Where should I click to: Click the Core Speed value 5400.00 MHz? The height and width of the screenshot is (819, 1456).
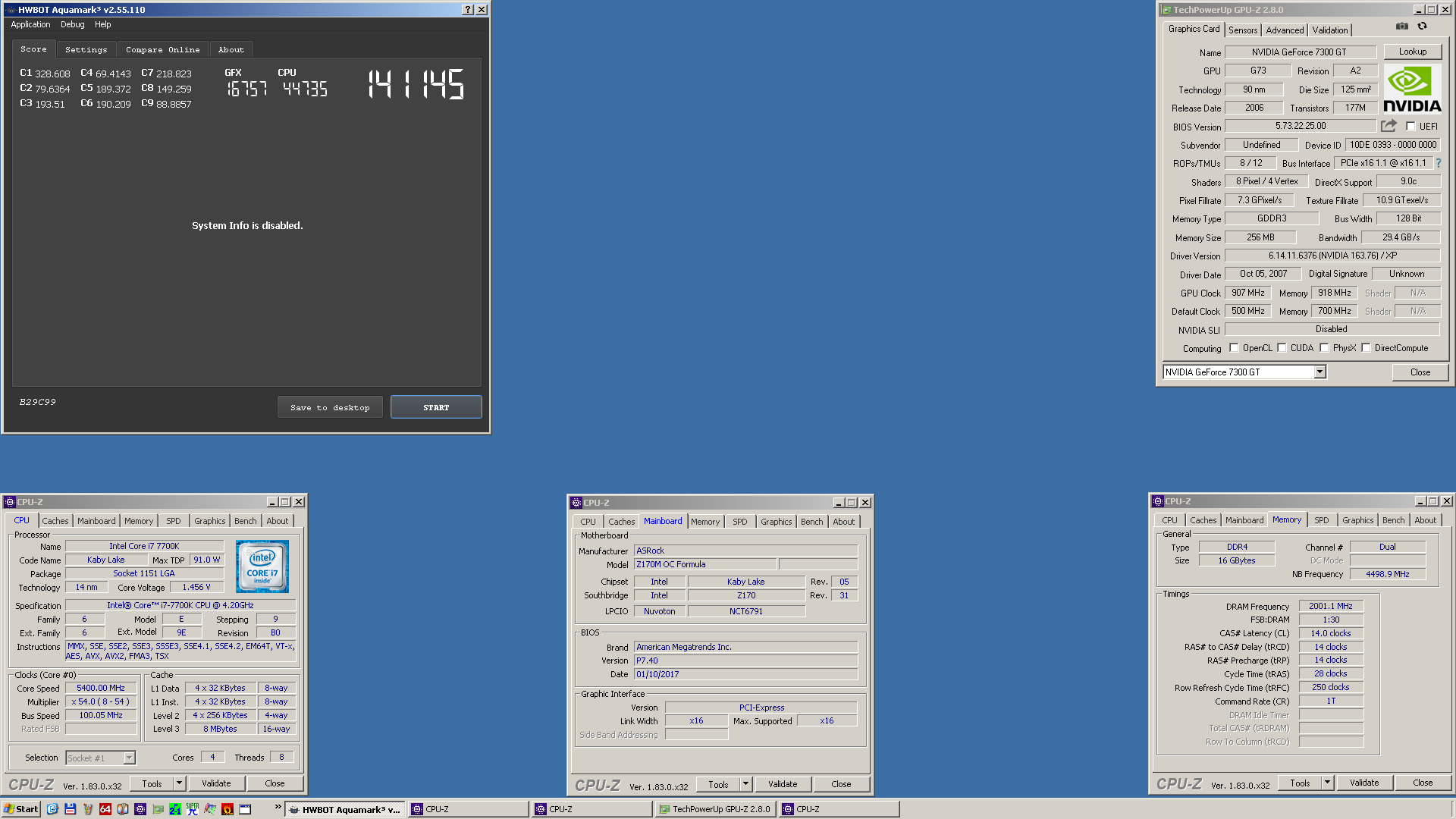pyautogui.click(x=101, y=688)
